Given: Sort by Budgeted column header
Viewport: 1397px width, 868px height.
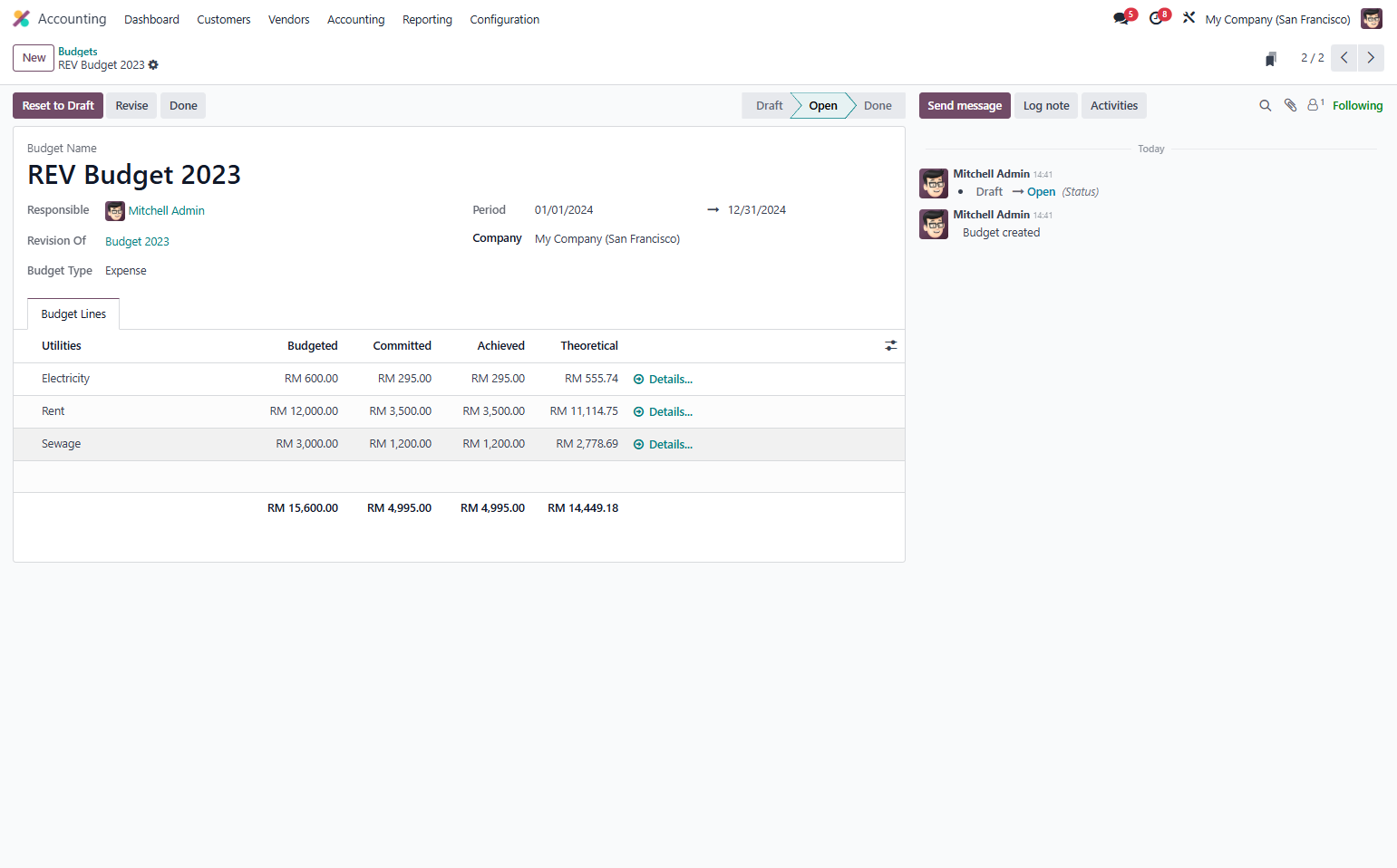Looking at the screenshot, I should click(312, 346).
